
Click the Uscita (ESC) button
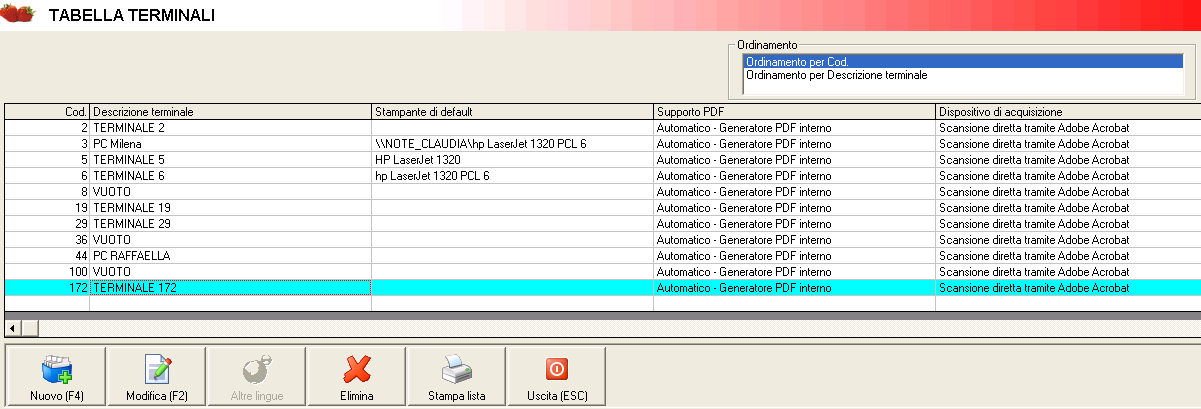[556, 377]
